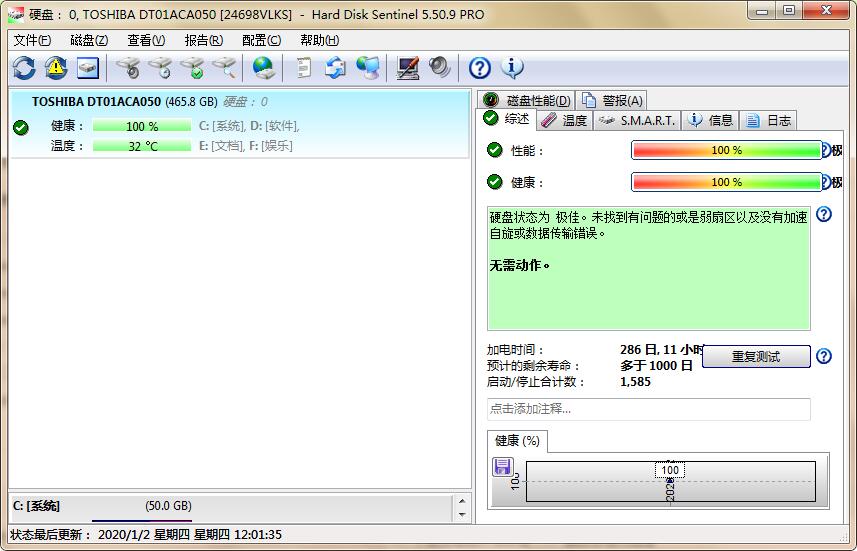Image resolution: width=857 pixels, height=551 pixels.
Task: Click the refresh-with-warning-triangle toolbar icon
Action: point(56,68)
